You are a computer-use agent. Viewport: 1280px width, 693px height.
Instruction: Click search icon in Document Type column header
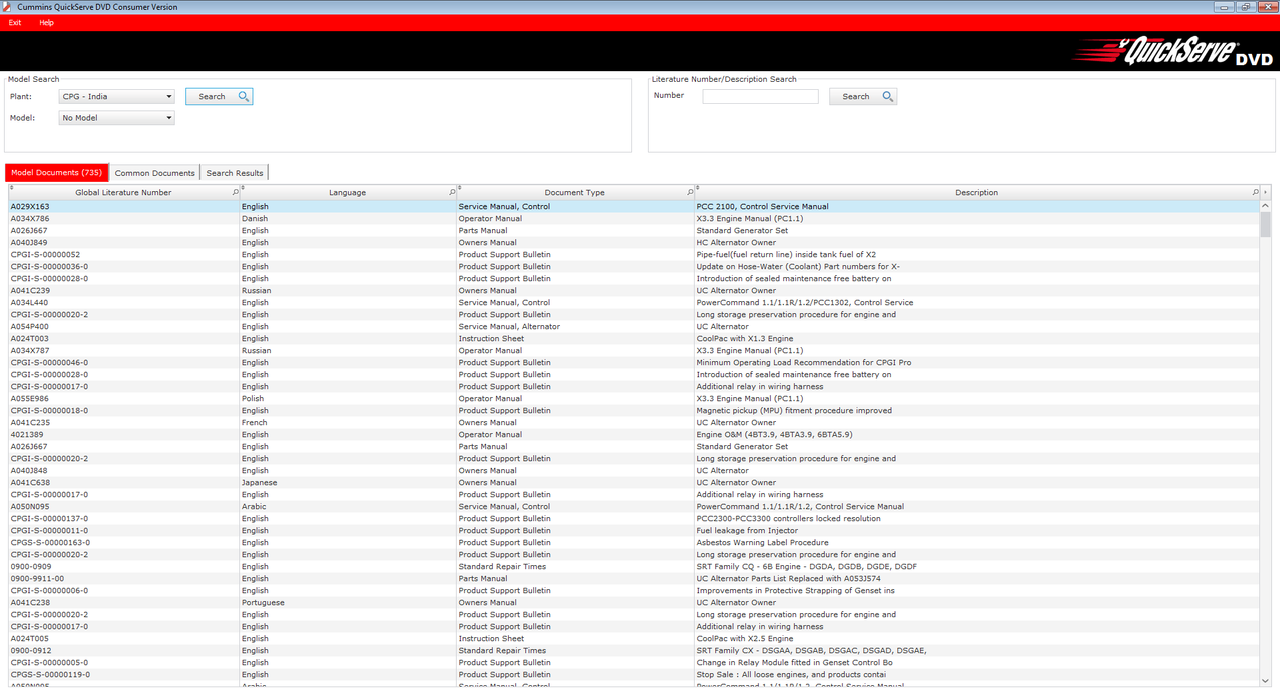coord(689,192)
